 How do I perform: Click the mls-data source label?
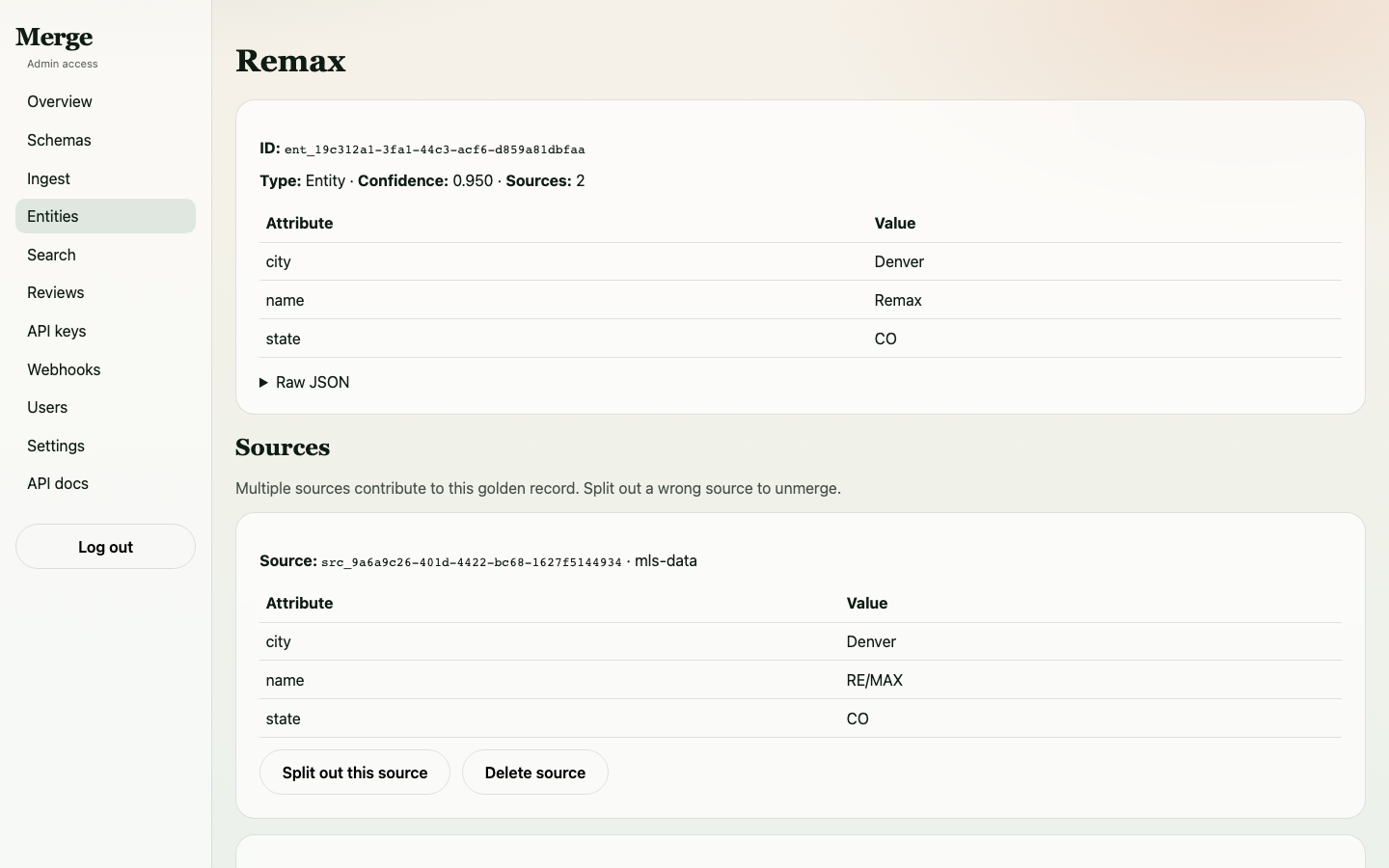(666, 561)
